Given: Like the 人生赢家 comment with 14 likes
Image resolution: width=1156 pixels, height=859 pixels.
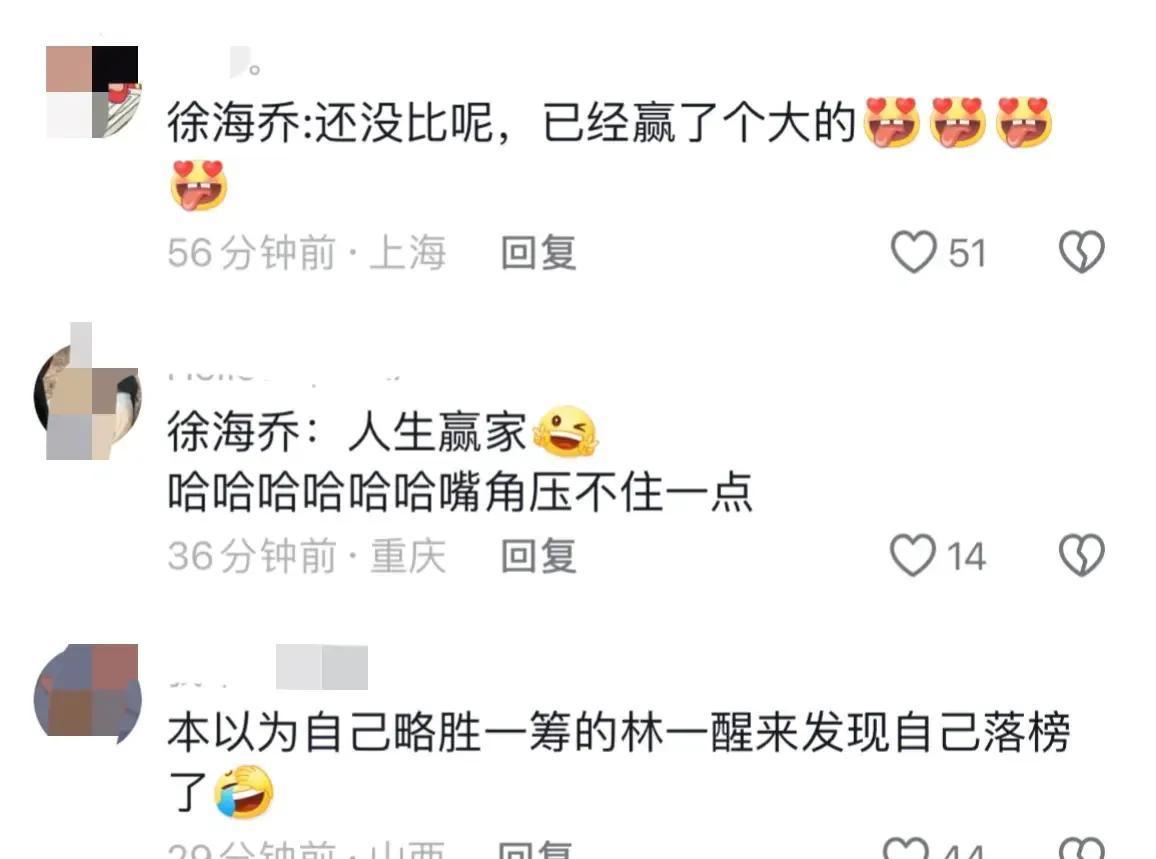Looking at the screenshot, I should [x=913, y=555].
